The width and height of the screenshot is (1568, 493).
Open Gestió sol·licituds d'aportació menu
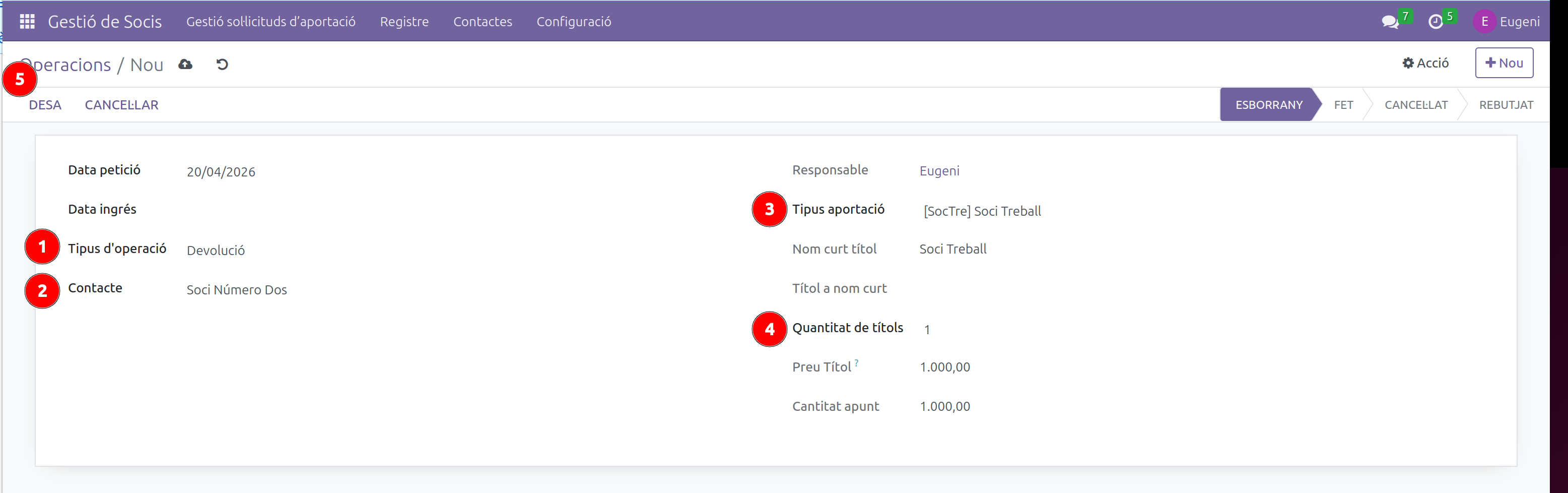point(271,22)
